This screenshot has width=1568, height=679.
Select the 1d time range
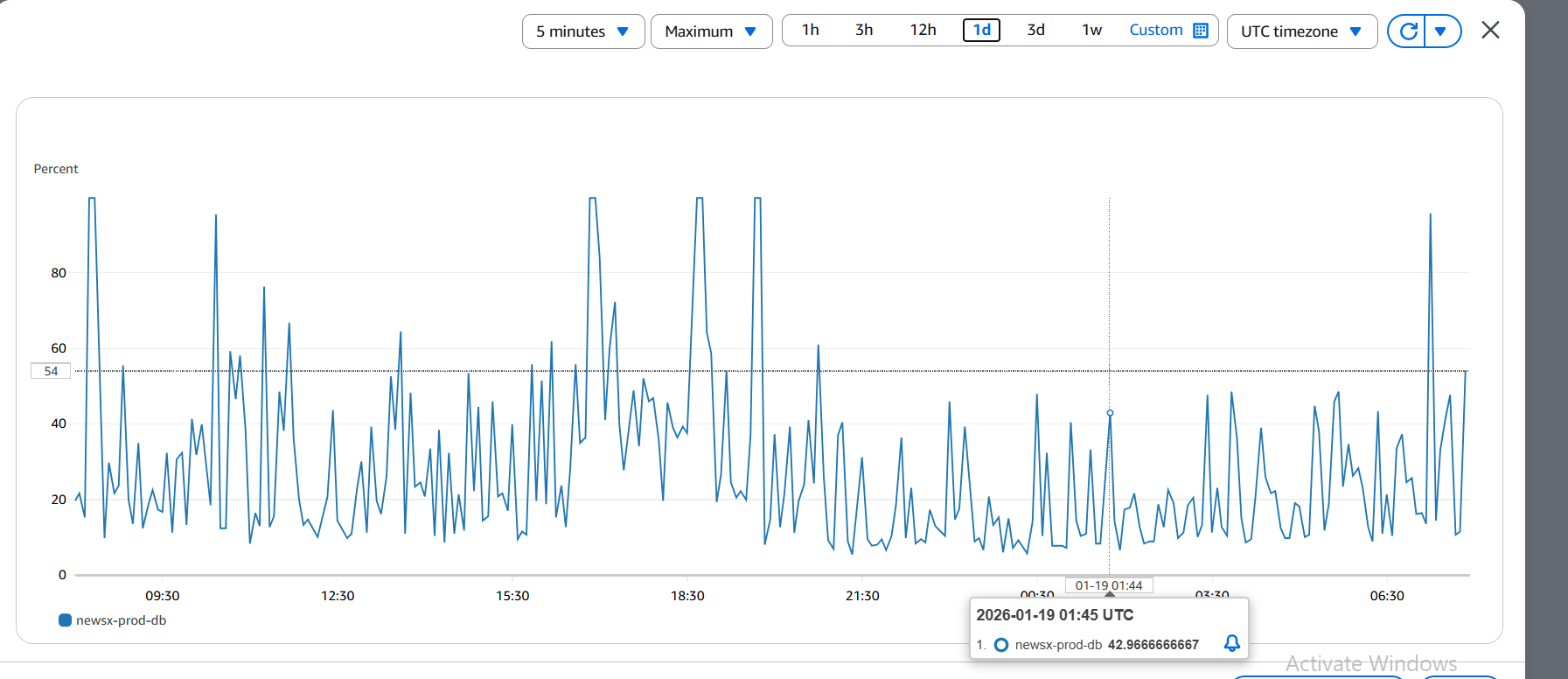point(981,31)
